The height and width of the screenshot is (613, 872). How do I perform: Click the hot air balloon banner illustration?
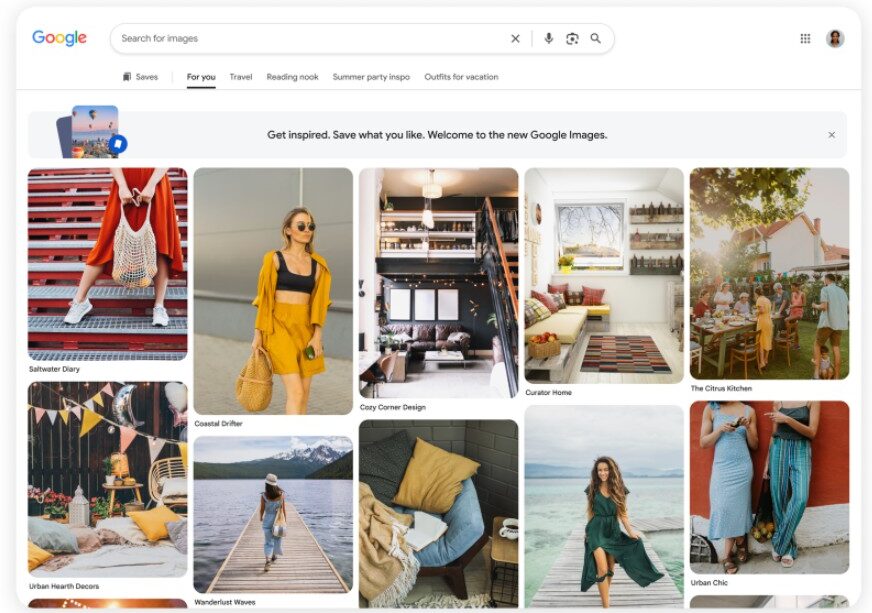click(92, 132)
